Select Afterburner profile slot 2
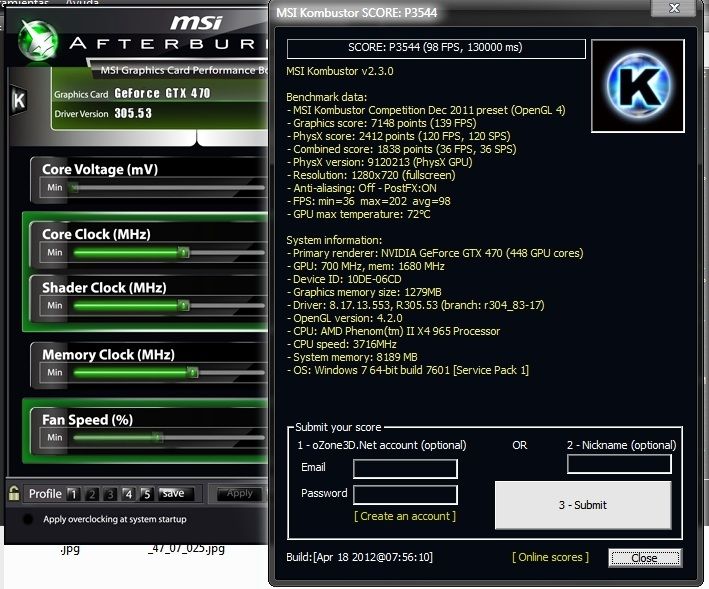 (x=92, y=494)
